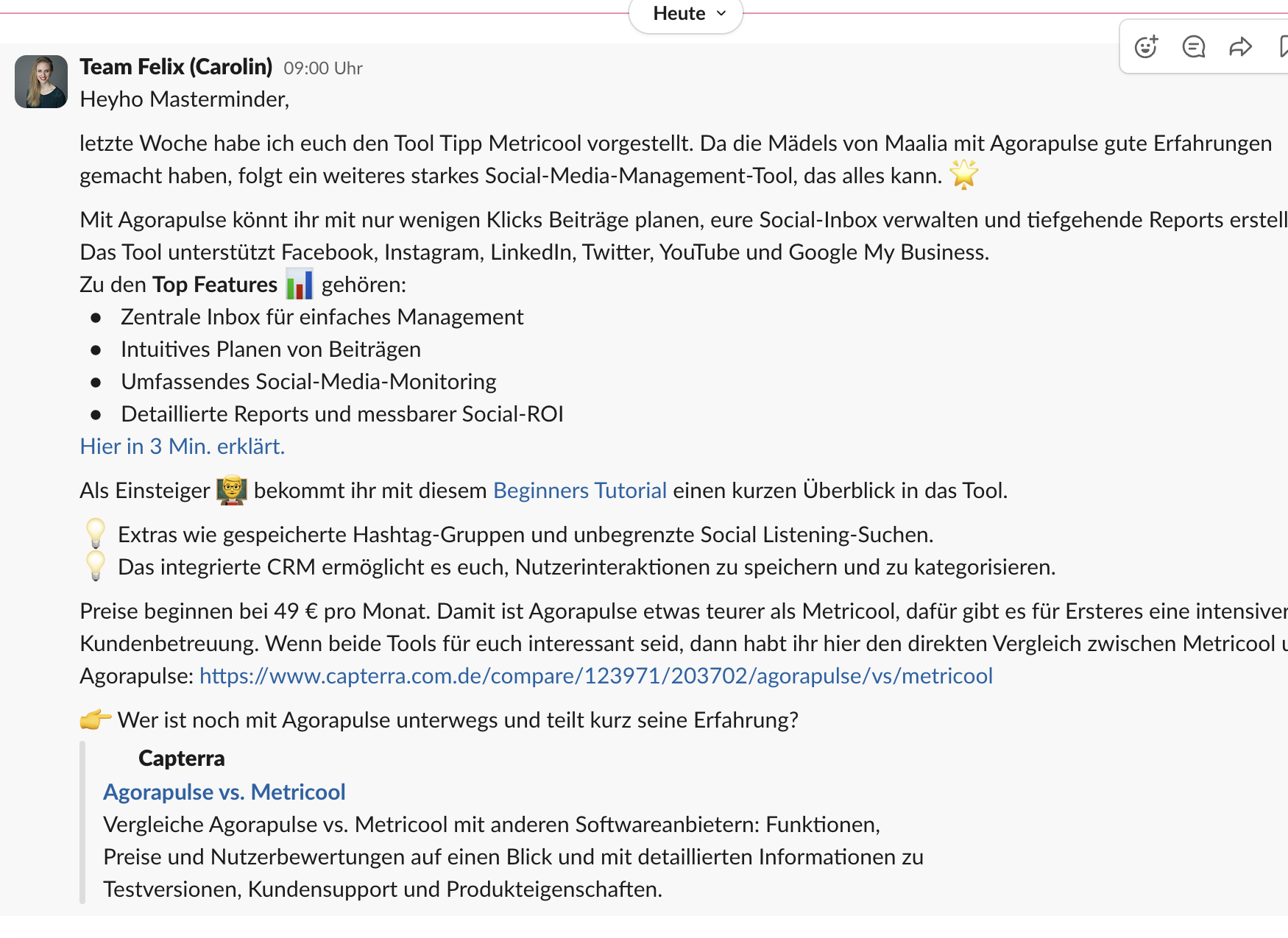Screen dimensions: 1288x938
Task: Click the bar chart emoji beside Top Features
Action: [x=300, y=284]
